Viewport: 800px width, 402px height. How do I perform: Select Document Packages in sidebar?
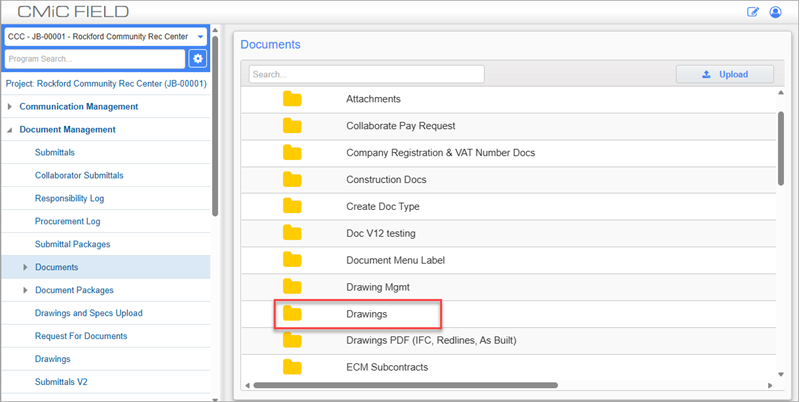click(74, 290)
